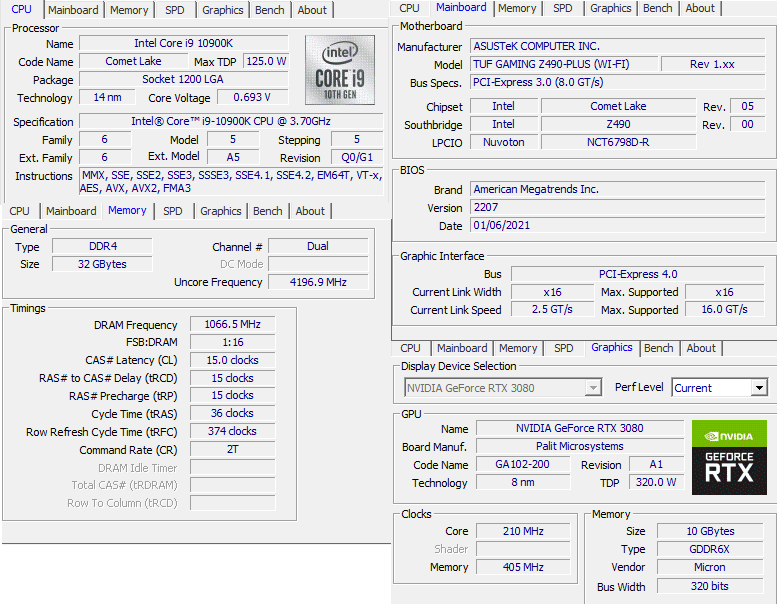Click the Board Manuf. value 'Palit Microsystems'

pos(580,446)
